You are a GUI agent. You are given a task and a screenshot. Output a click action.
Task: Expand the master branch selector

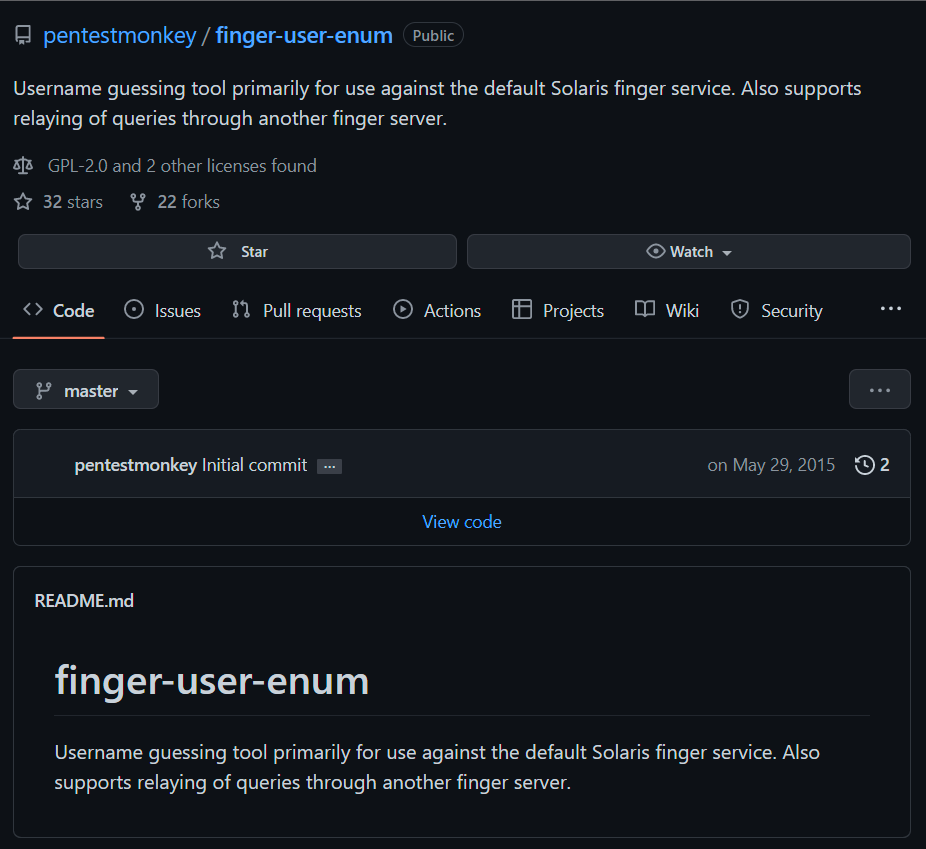coord(86,390)
